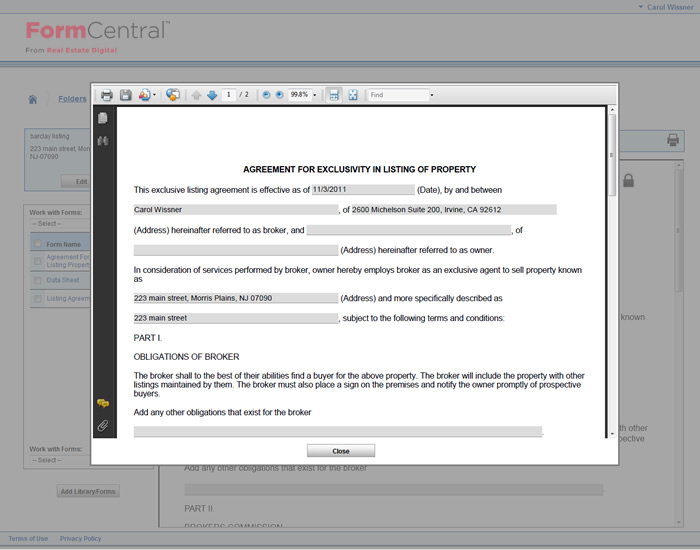The width and height of the screenshot is (700, 550).
Task: Click the barclay listing title text
Action: (49, 136)
